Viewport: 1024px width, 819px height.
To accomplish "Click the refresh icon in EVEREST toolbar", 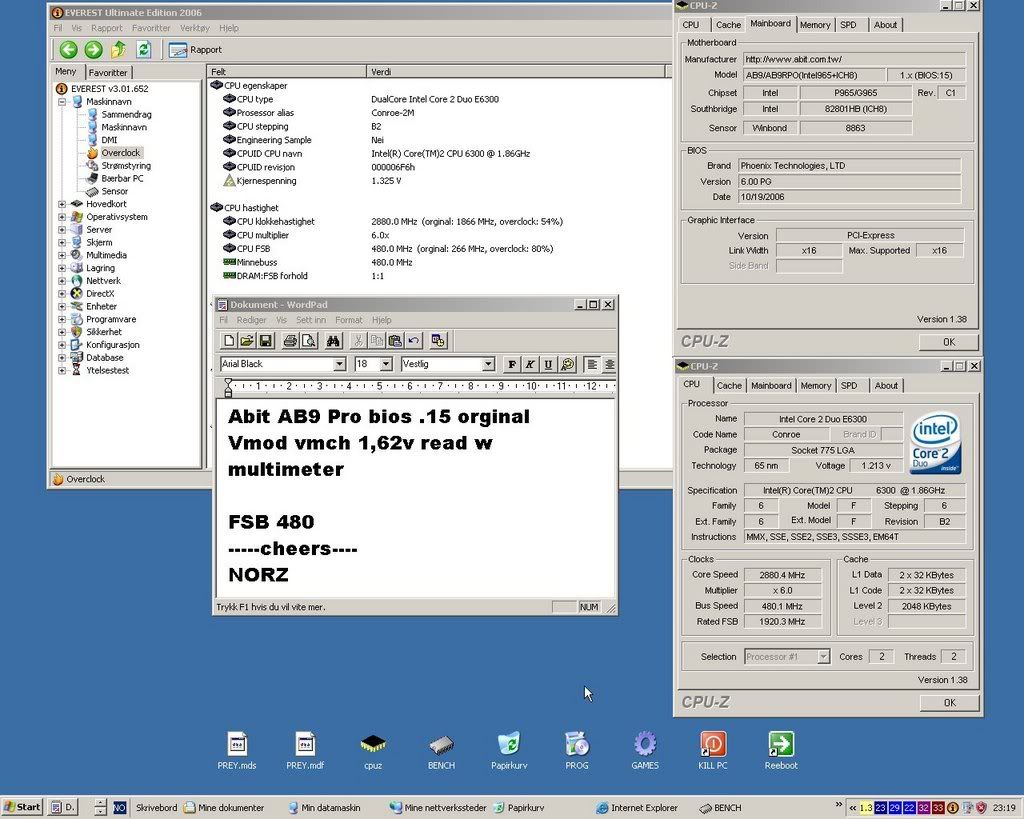I will (143, 50).
